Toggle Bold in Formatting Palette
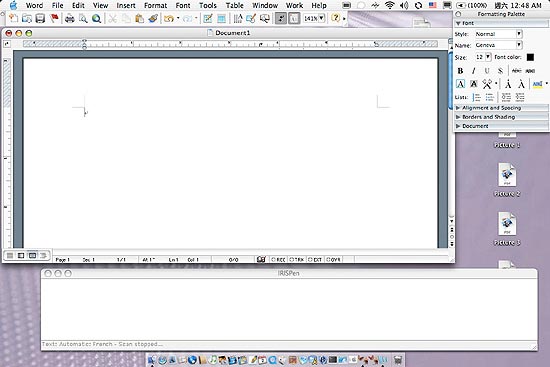550x367 pixels. point(460,71)
